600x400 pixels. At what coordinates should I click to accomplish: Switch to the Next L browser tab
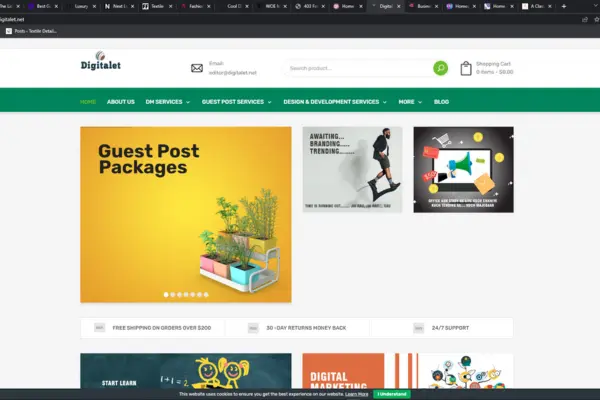click(x=117, y=6)
